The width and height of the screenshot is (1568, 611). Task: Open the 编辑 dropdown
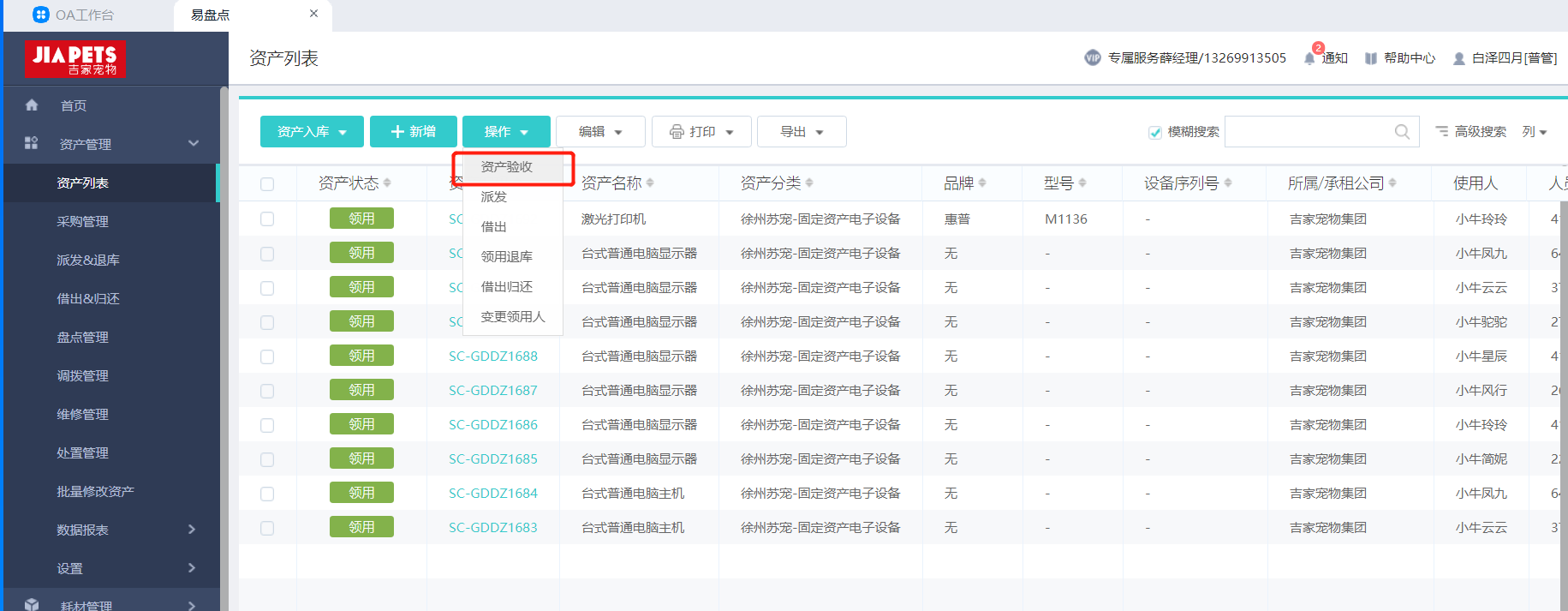[600, 132]
